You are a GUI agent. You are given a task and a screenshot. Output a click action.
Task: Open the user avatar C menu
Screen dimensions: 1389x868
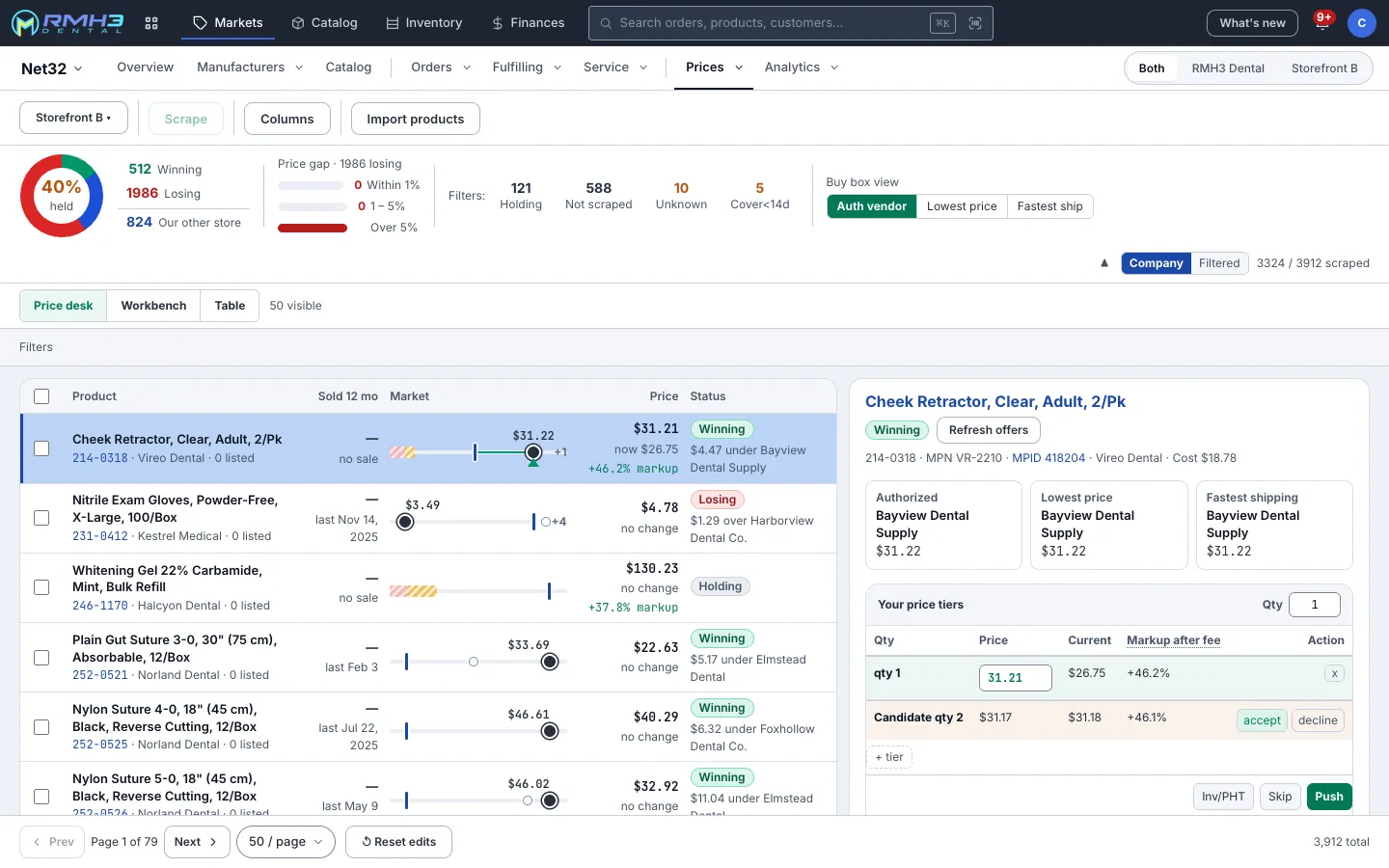tap(1361, 23)
